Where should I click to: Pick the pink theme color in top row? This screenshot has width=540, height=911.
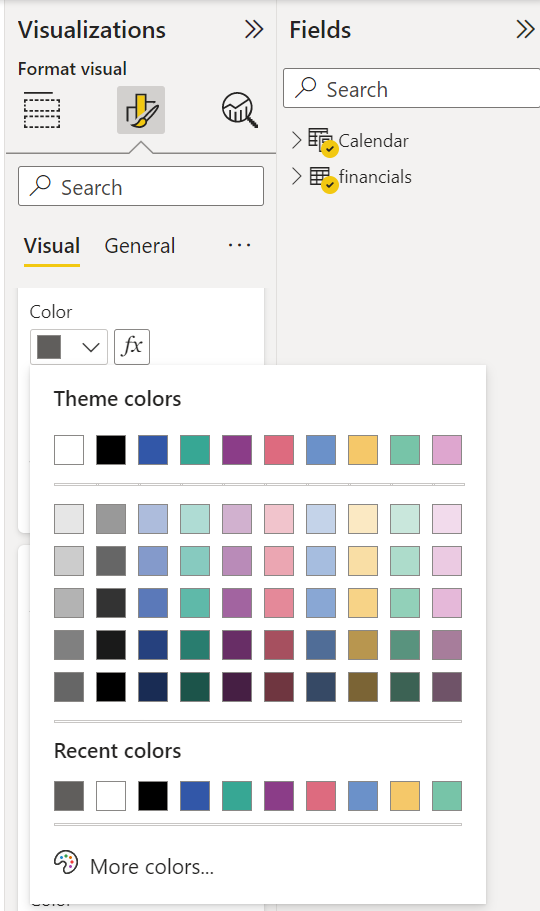coord(447,450)
